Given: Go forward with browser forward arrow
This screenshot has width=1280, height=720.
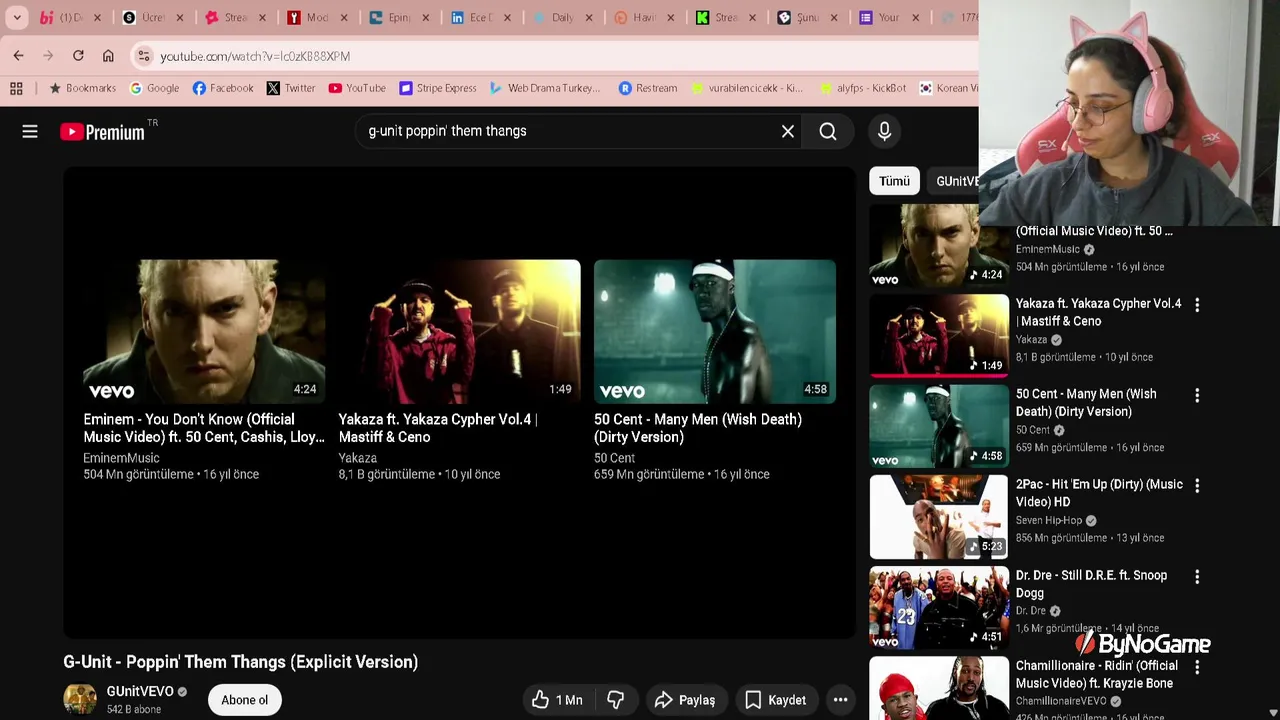Looking at the screenshot, I should (48, 56).
